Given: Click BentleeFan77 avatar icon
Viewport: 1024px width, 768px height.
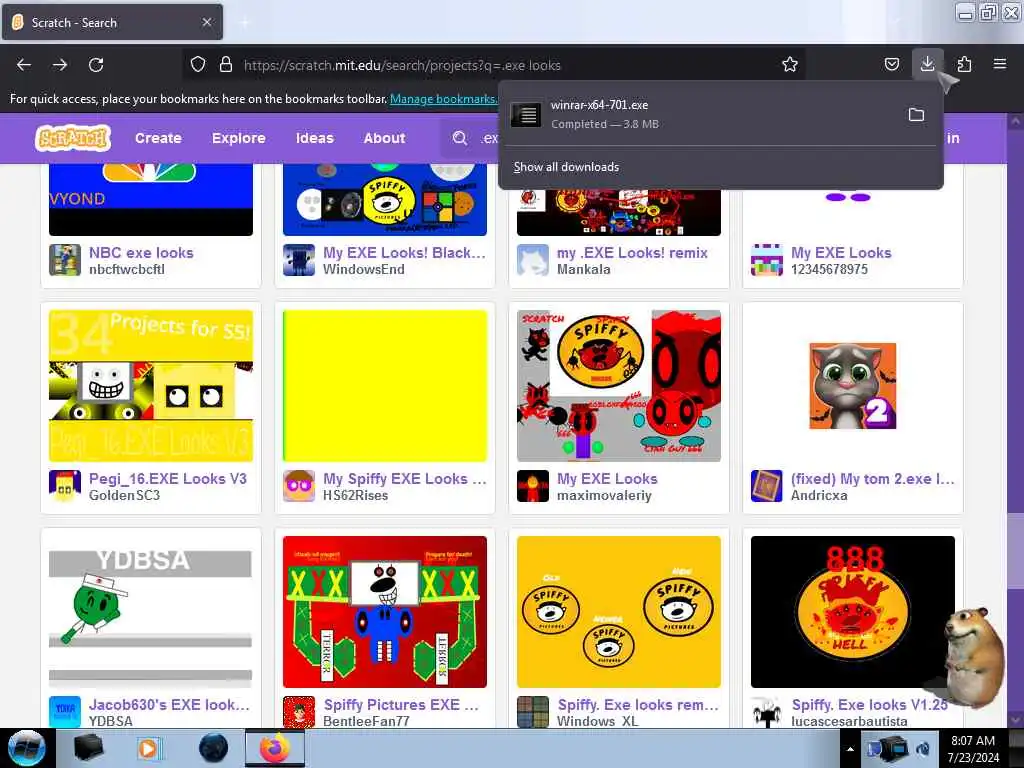Looking at the screenshot, I should click(299, 712).
